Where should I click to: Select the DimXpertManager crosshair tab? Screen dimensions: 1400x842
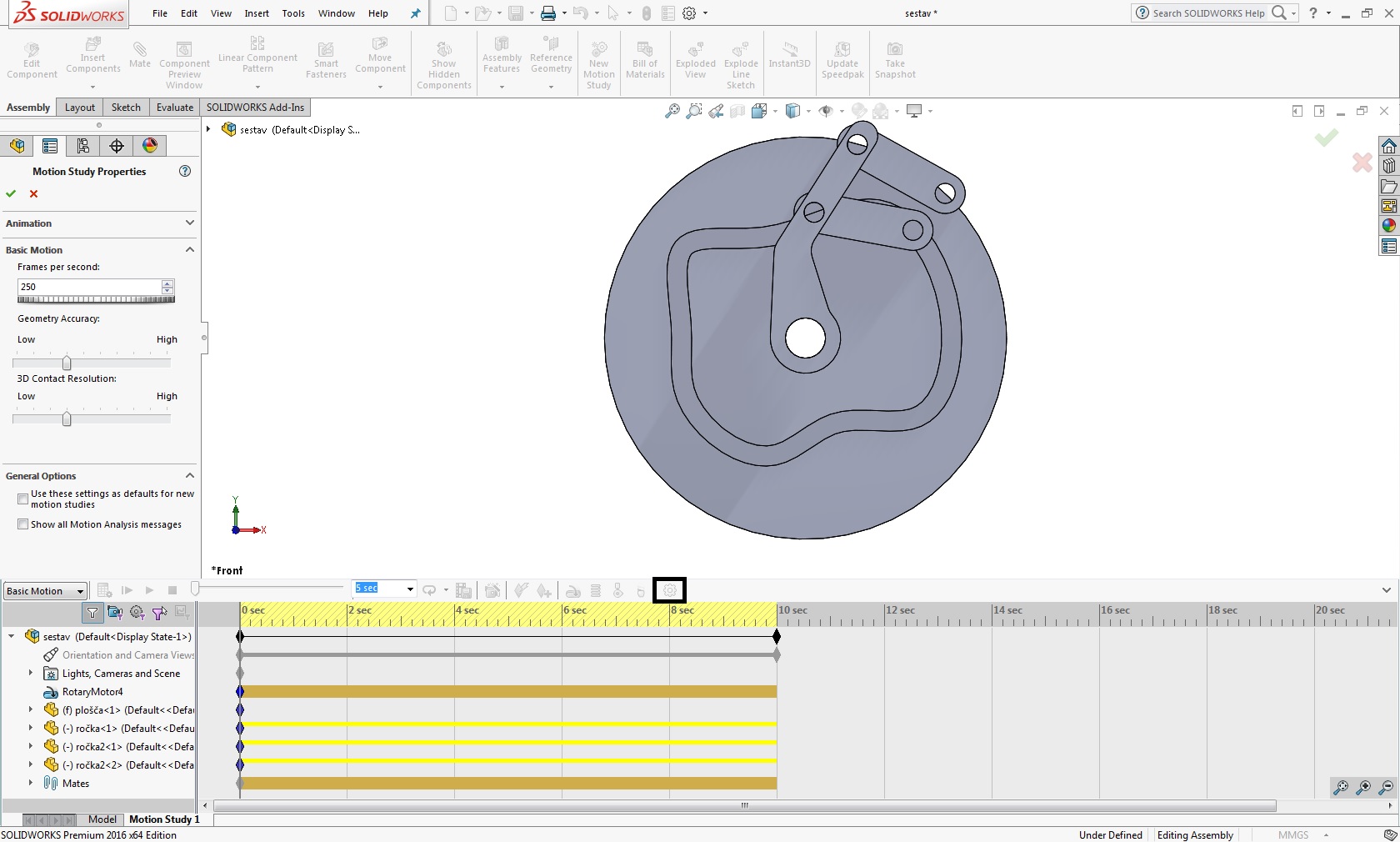[x=117, y=146]
